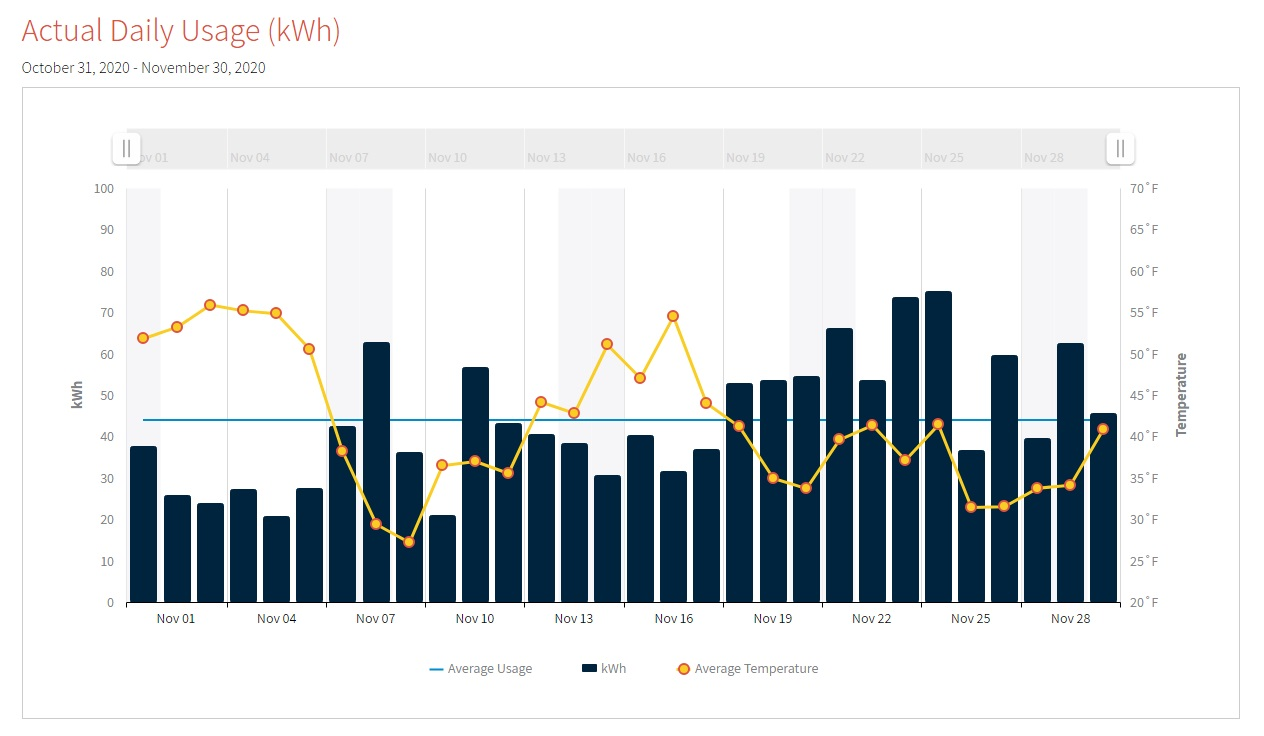Click the temperature point above Nov 16
Image resolution: width=1264 pixels, height=736 pixels.
coord(673,316)
